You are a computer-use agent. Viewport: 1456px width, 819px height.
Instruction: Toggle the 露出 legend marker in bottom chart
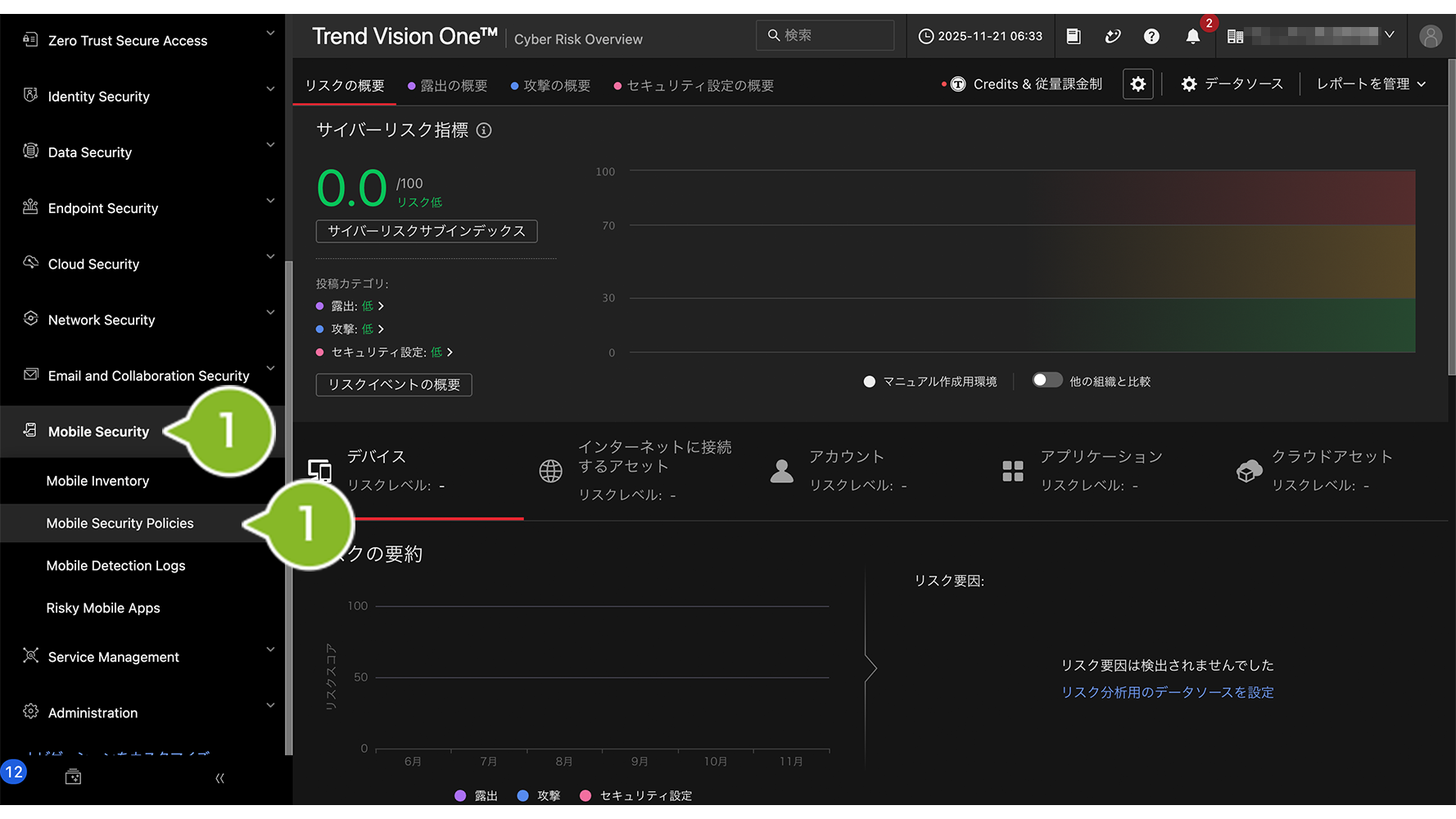[x=460, y=795]
